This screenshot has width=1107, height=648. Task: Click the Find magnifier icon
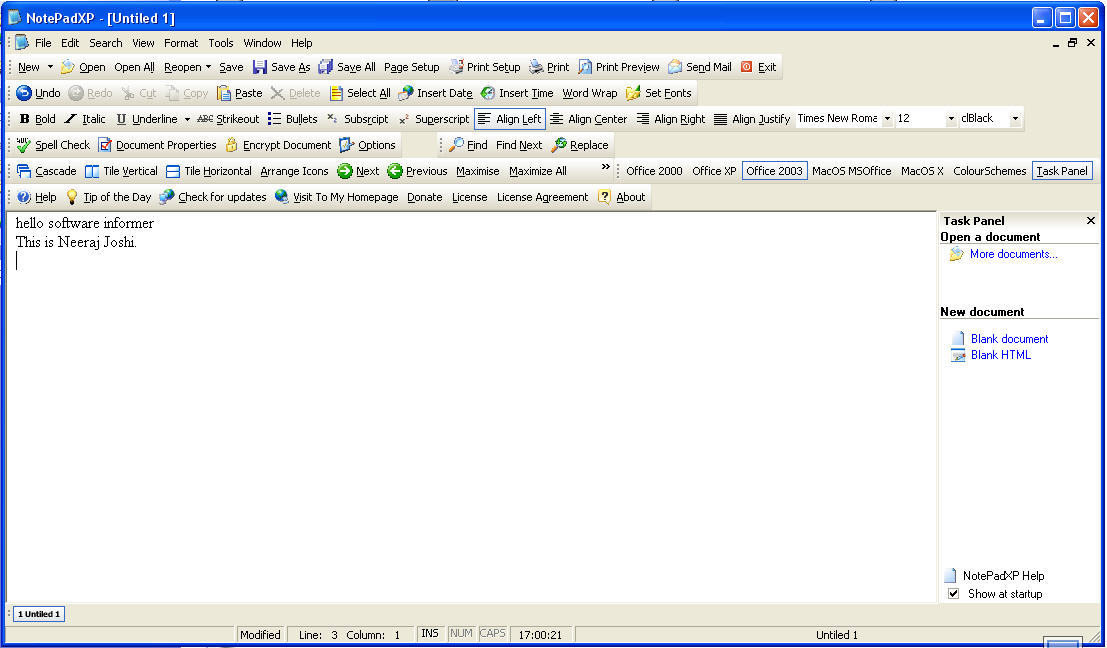click(456, 145)
